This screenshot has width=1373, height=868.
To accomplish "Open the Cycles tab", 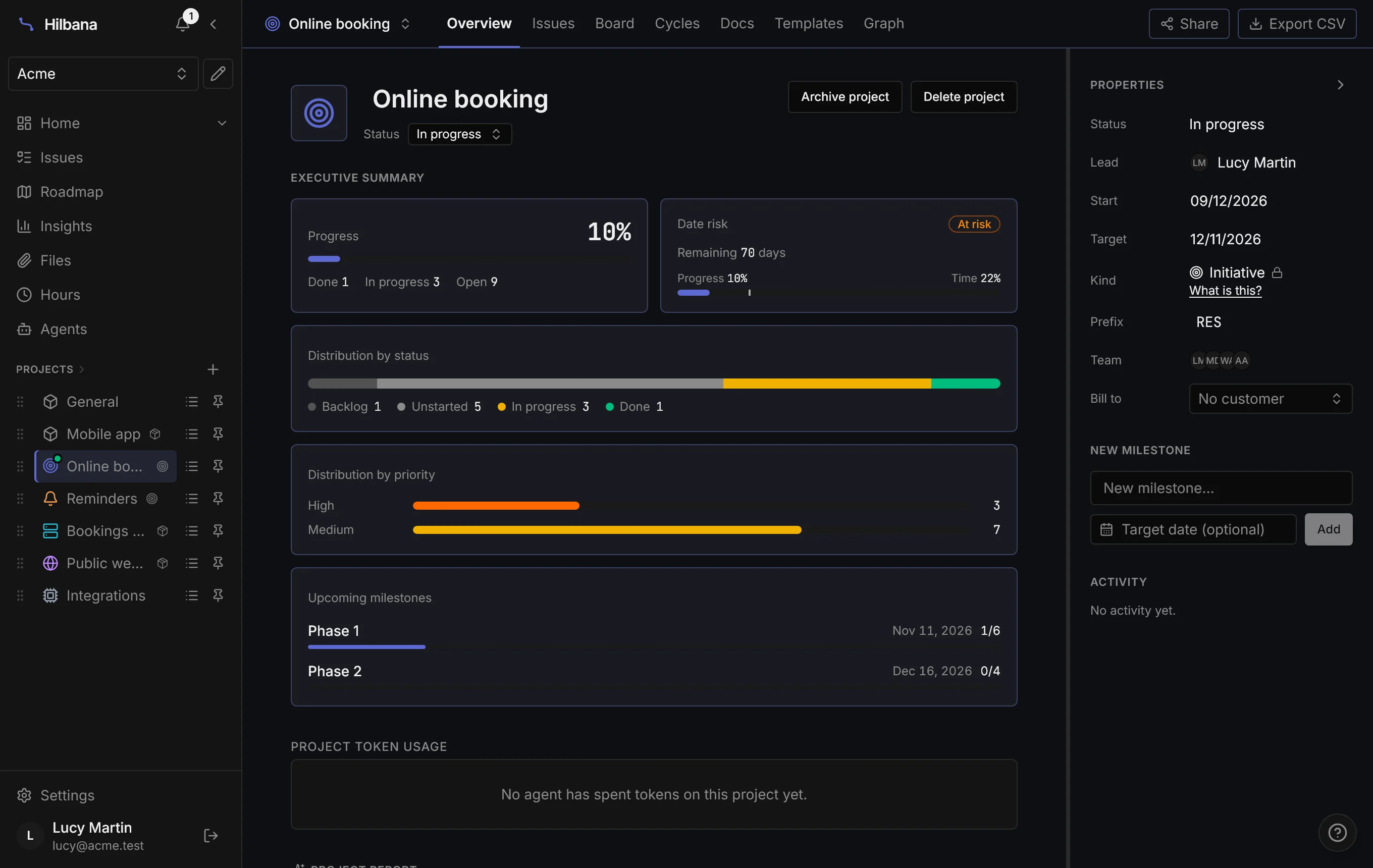I will tap(677, 23).
